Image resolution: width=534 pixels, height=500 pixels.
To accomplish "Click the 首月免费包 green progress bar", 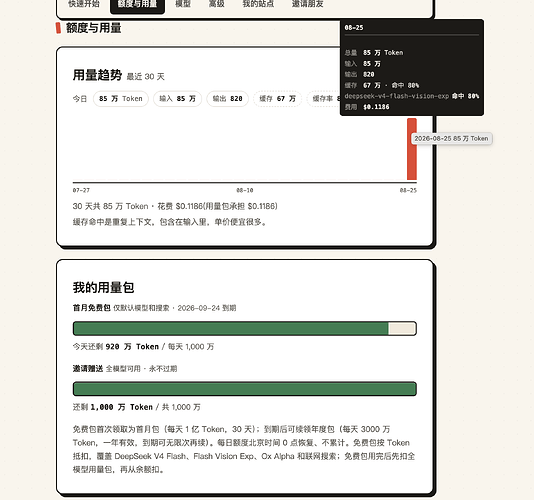I will click(245, 328).
